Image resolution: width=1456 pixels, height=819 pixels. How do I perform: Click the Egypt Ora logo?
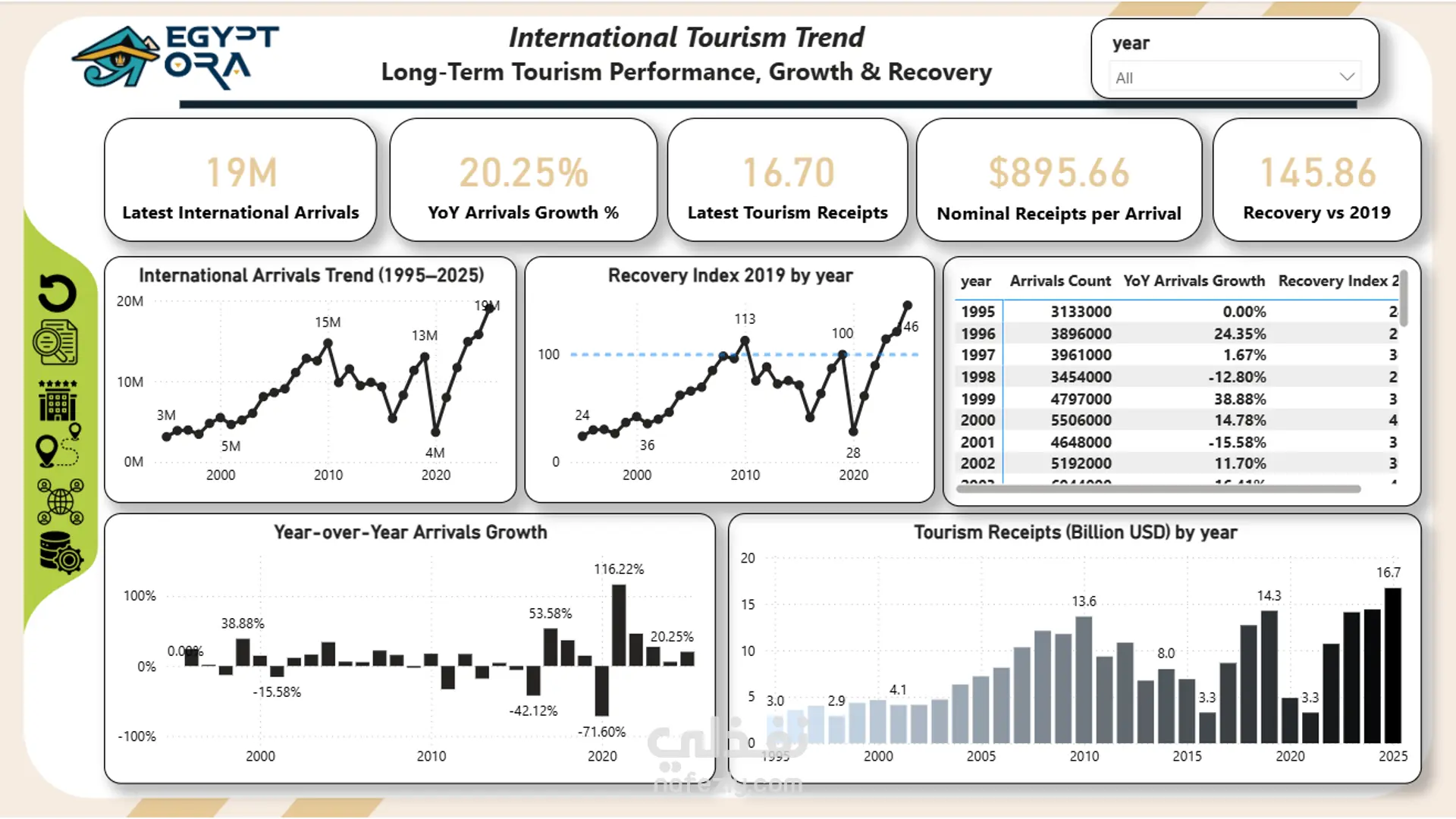176,57
